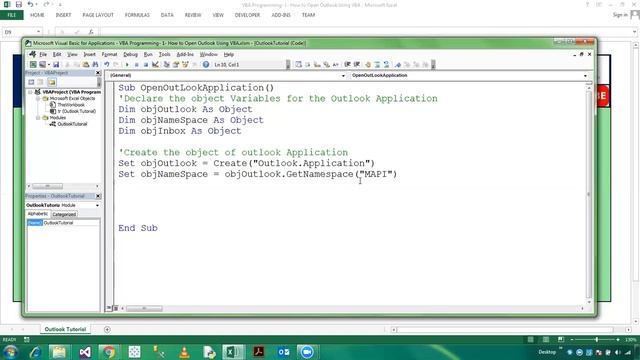The height and width of the screenshot is (360, 640).
Task: Collapse the Microsoft Excel Objects folder
Action: pos(38,99)
